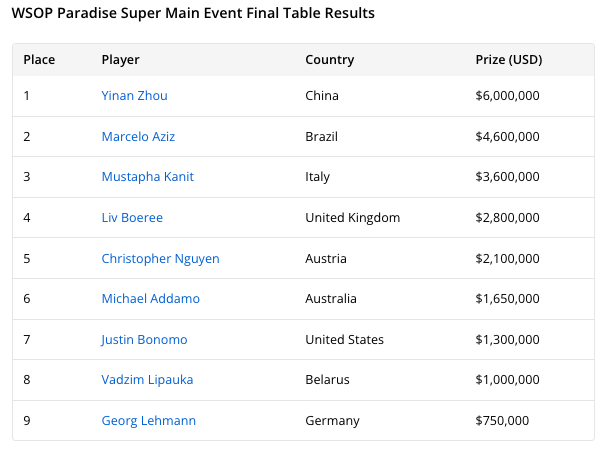The height and width of the screenshot is (456, 604).
Task: Select the $750,000 ninth-place prize cell
Action: [502, 421]
